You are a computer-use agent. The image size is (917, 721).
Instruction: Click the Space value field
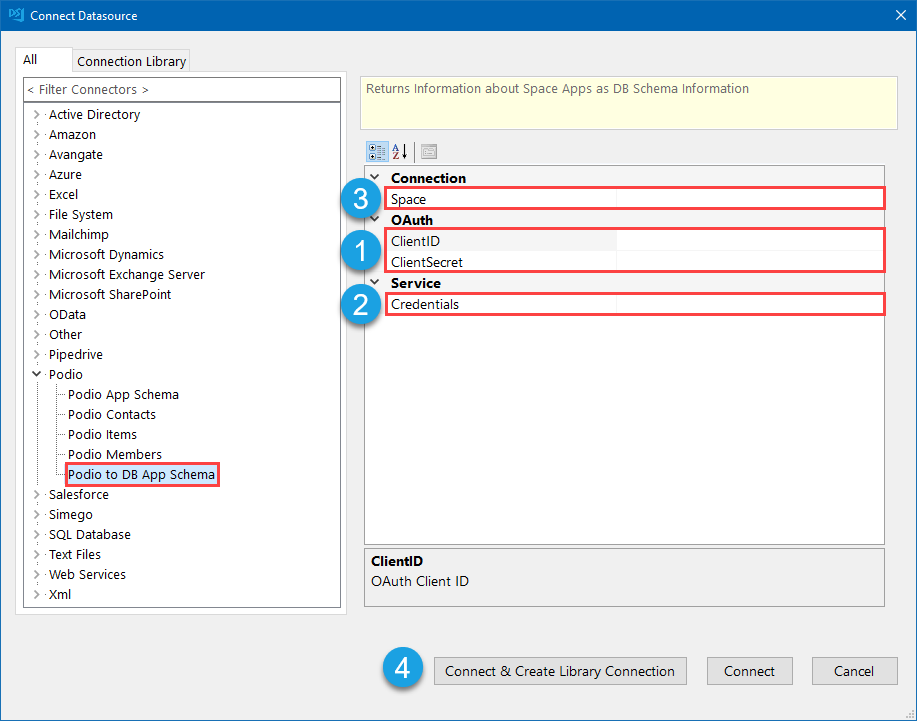(x=750, y=199)
